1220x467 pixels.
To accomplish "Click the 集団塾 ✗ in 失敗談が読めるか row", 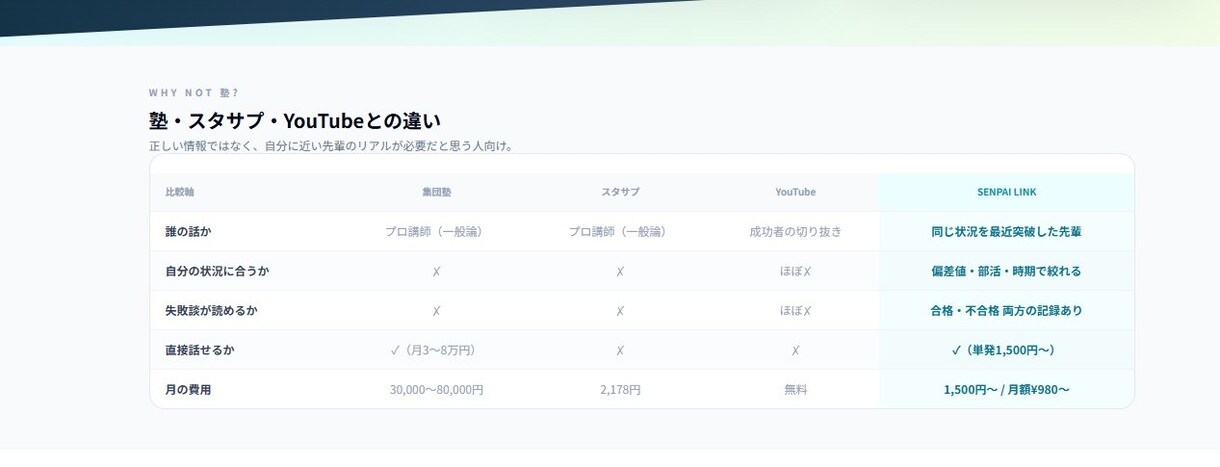I will click(x=436, y=311).
